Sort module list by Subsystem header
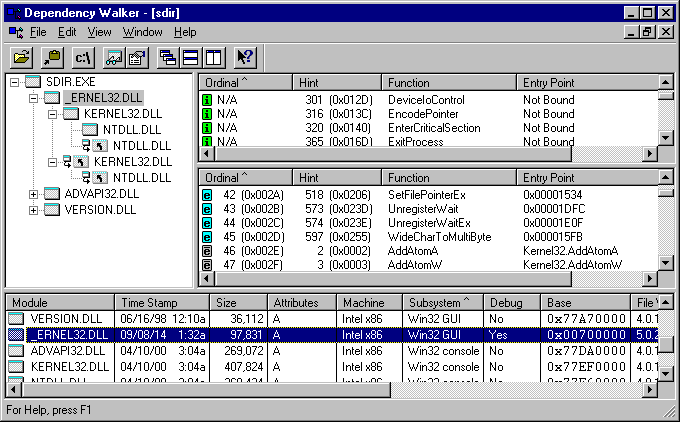This screenshot has width=680, height=422. point(443,303)
